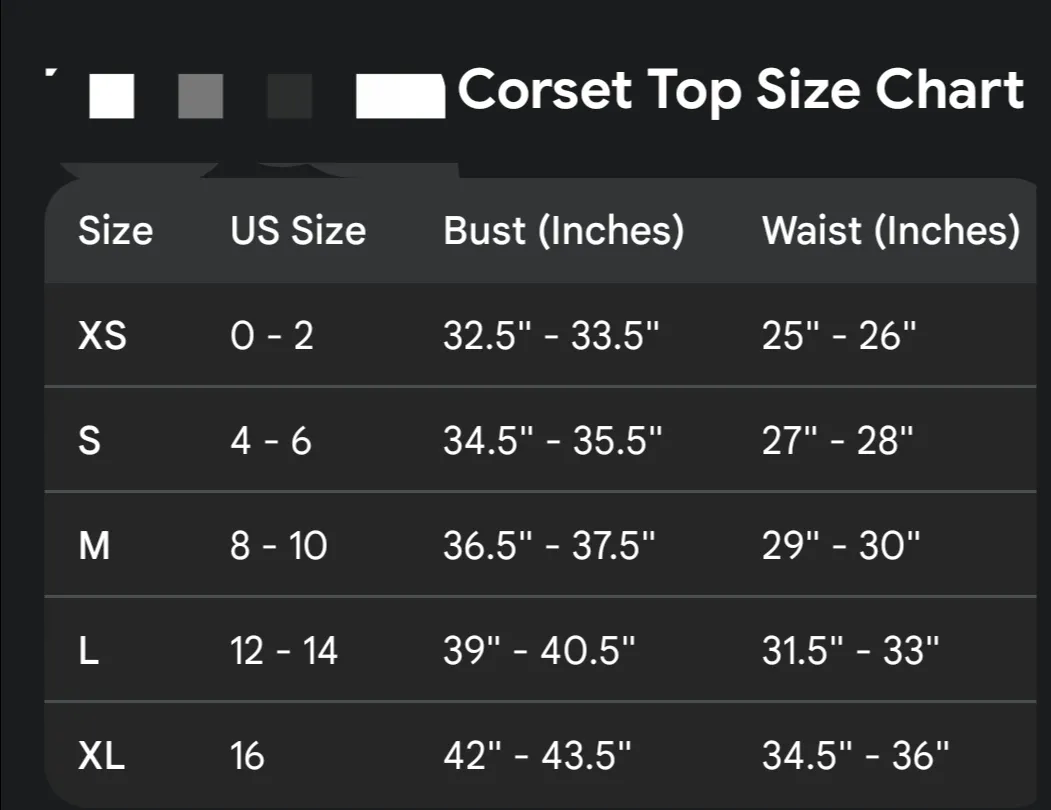Select the S size row label

click(x=90, y=441)
